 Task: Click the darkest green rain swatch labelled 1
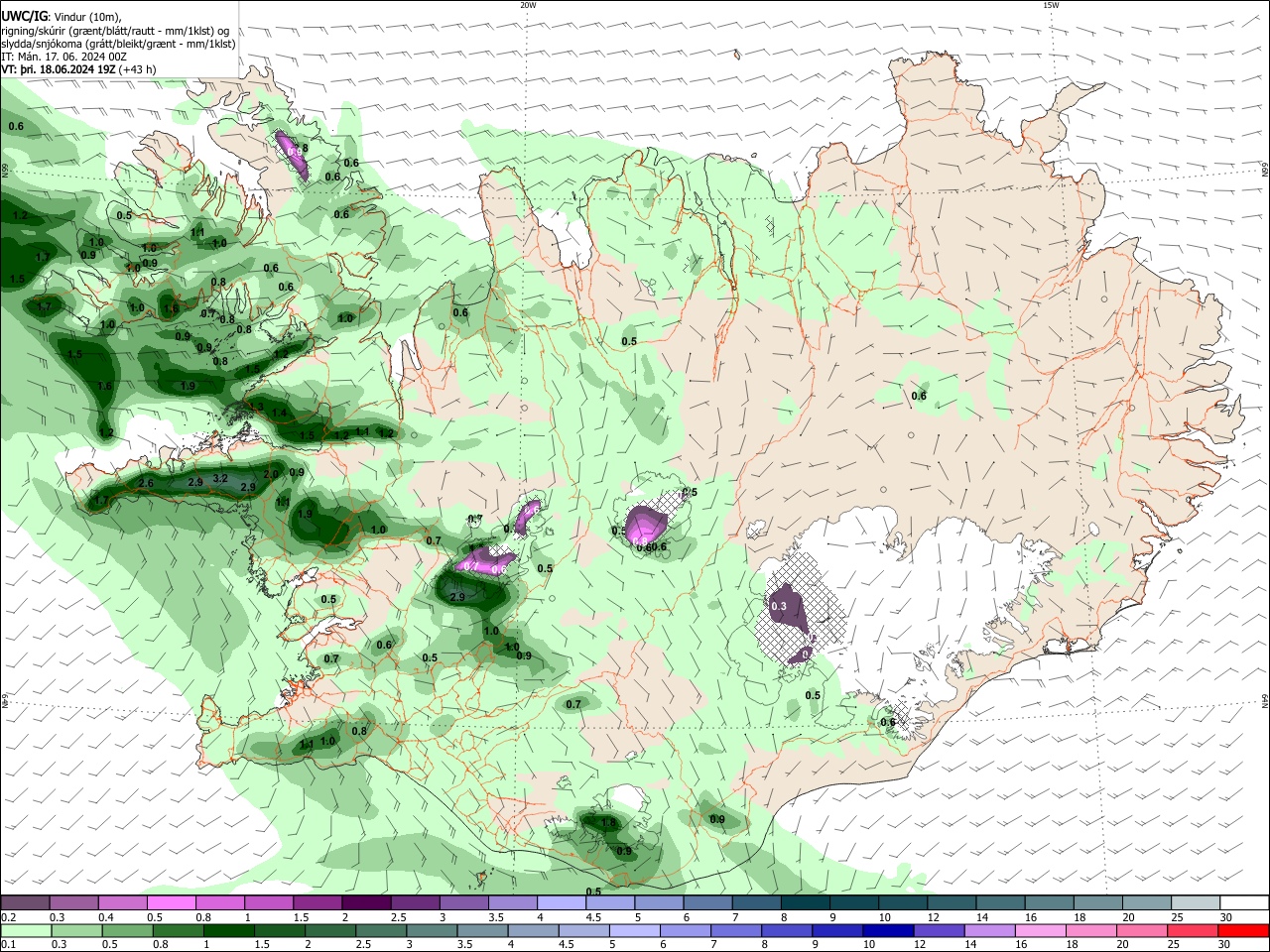(228, 930)
